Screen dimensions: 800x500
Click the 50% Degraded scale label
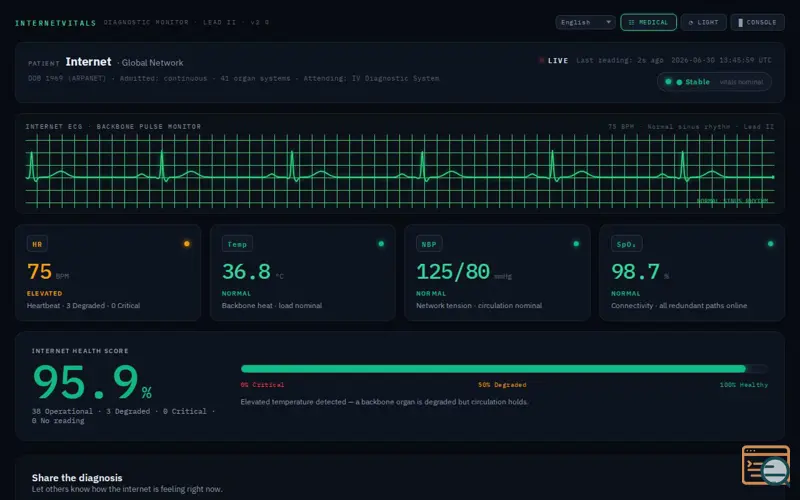[x=502, y=385]
